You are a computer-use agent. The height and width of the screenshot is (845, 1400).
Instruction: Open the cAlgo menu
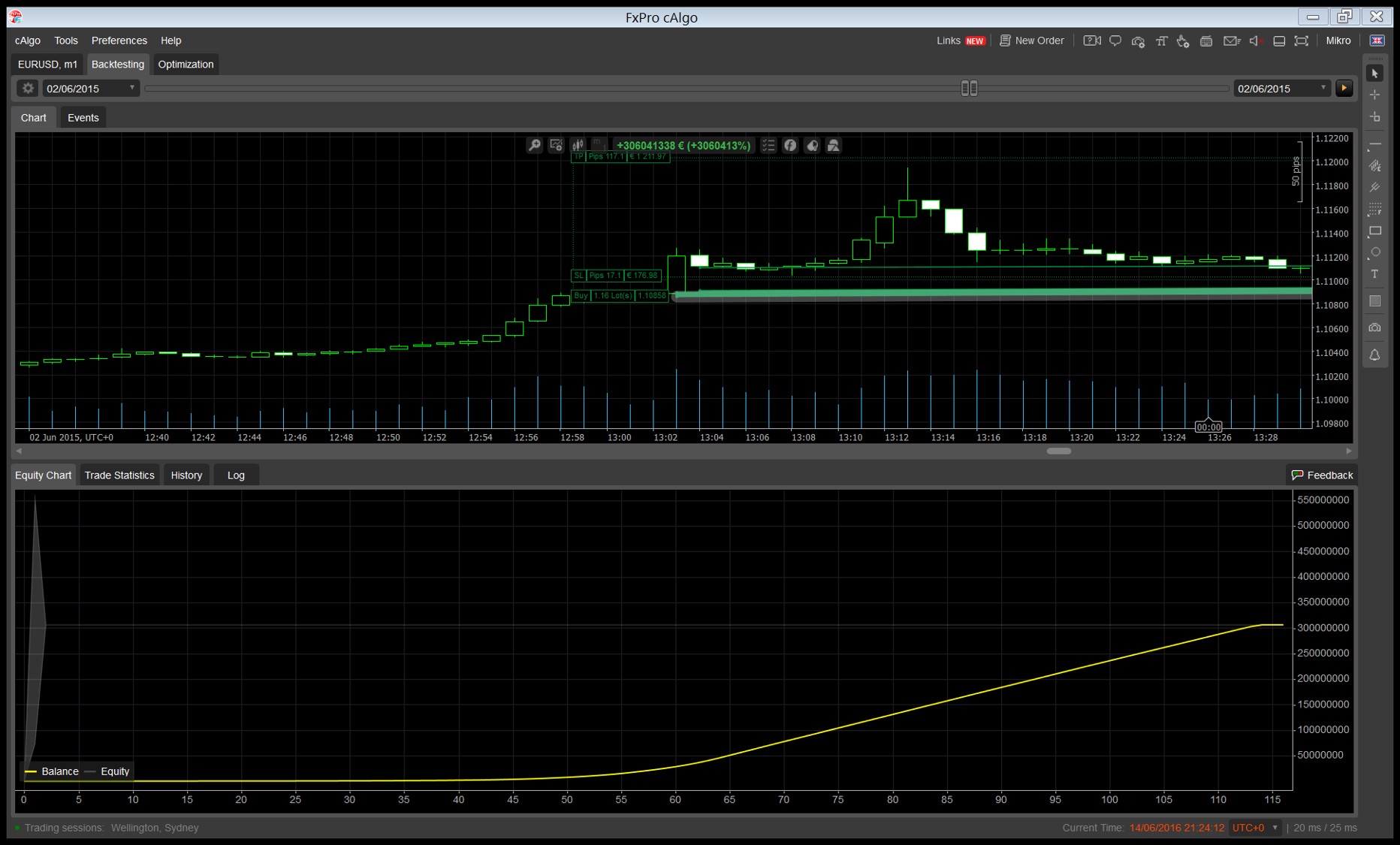[28, 41]
